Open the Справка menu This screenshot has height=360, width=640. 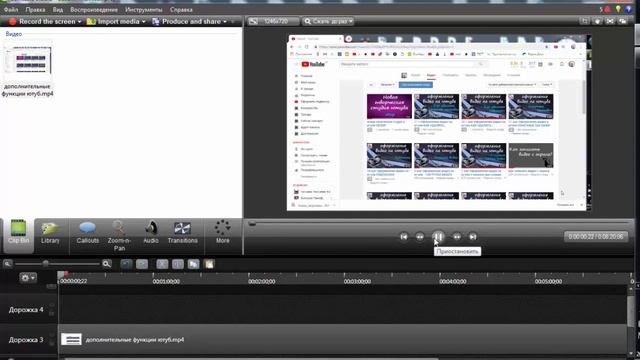click(x=181, y=9)
